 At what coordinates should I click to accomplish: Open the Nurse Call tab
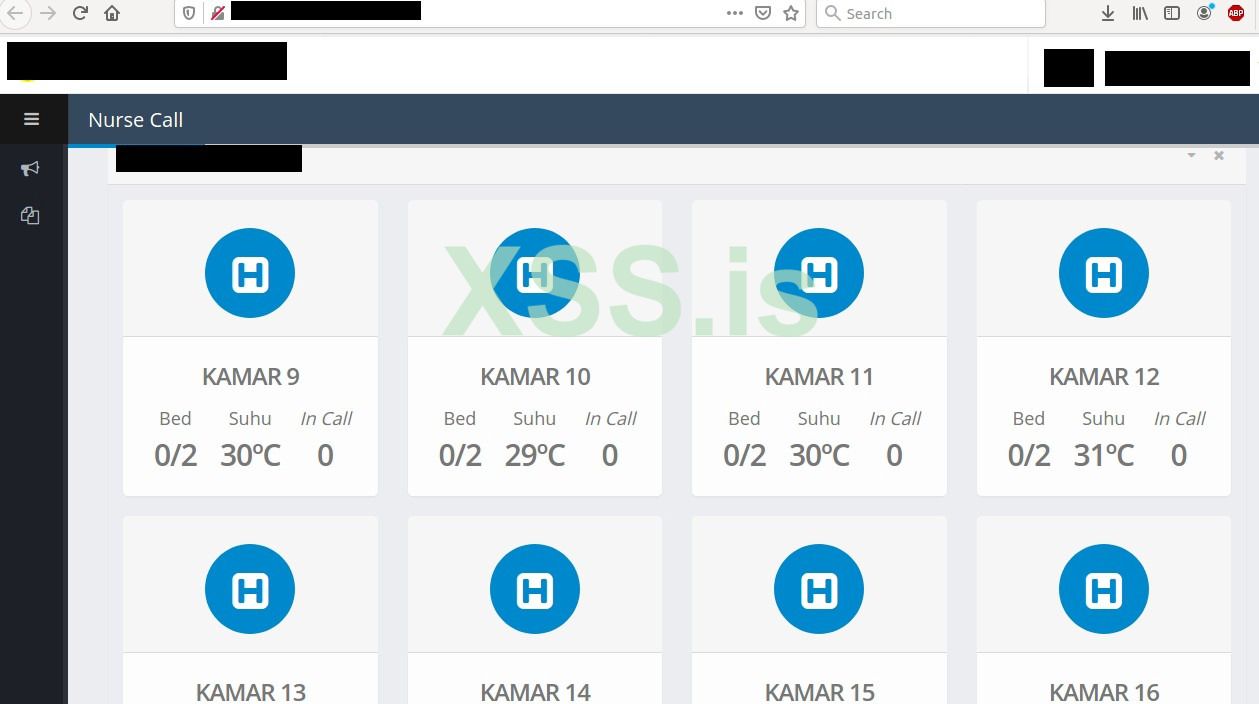pyautogui.click(x=136, y=120)
